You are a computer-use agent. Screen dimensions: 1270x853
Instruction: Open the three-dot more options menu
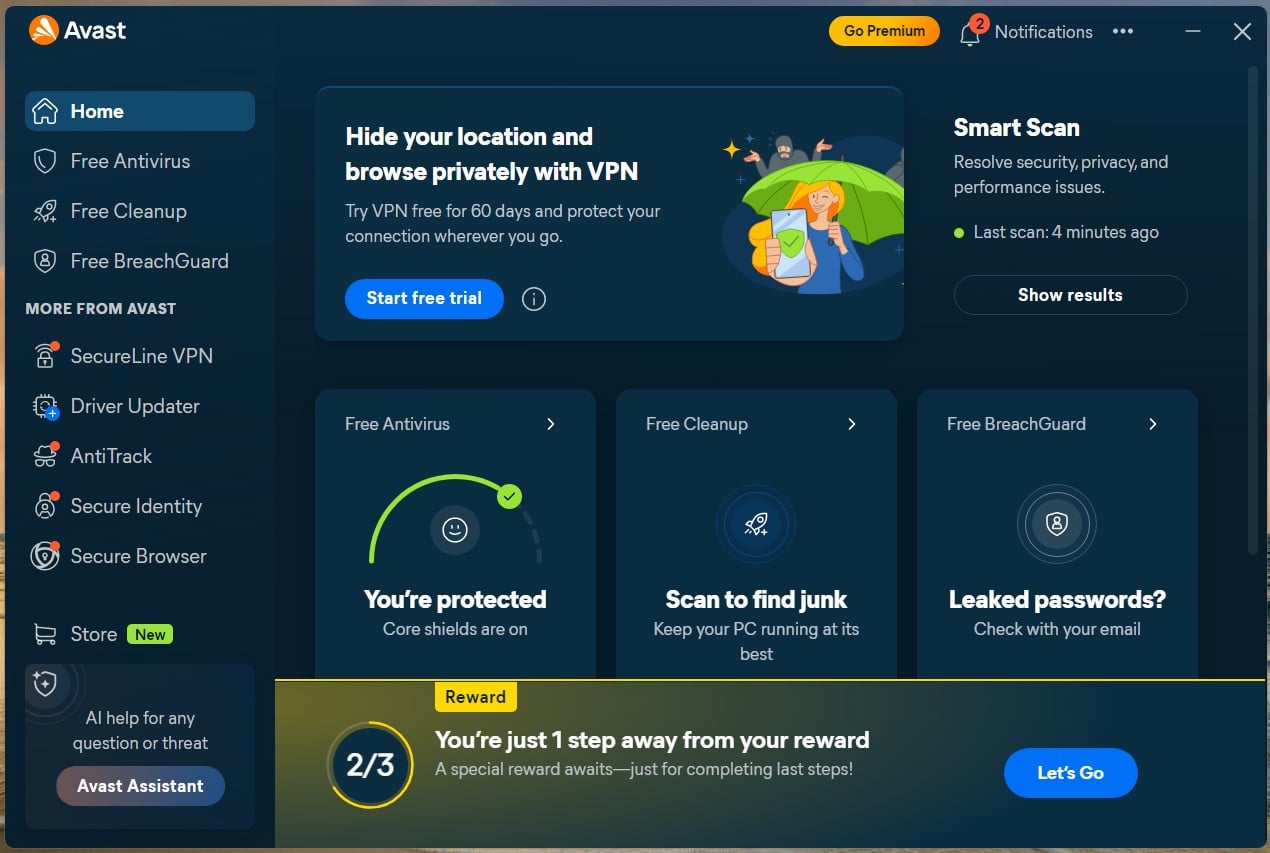tap(1123, 31)
